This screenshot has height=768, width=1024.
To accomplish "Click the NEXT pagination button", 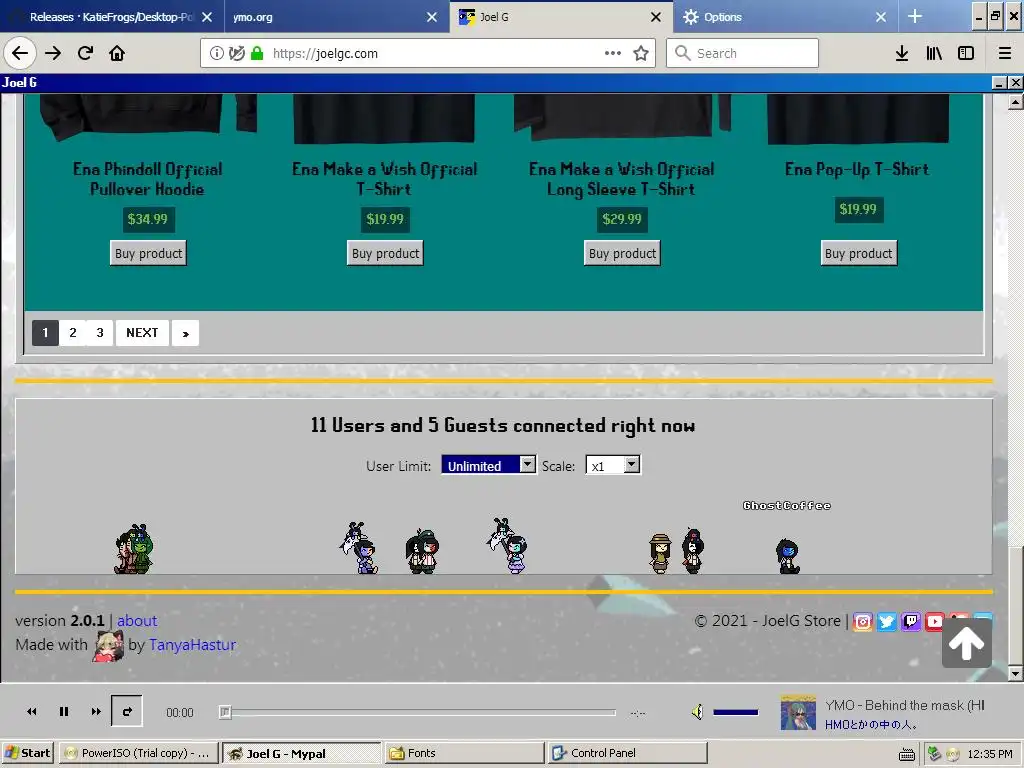I will 142,333.
